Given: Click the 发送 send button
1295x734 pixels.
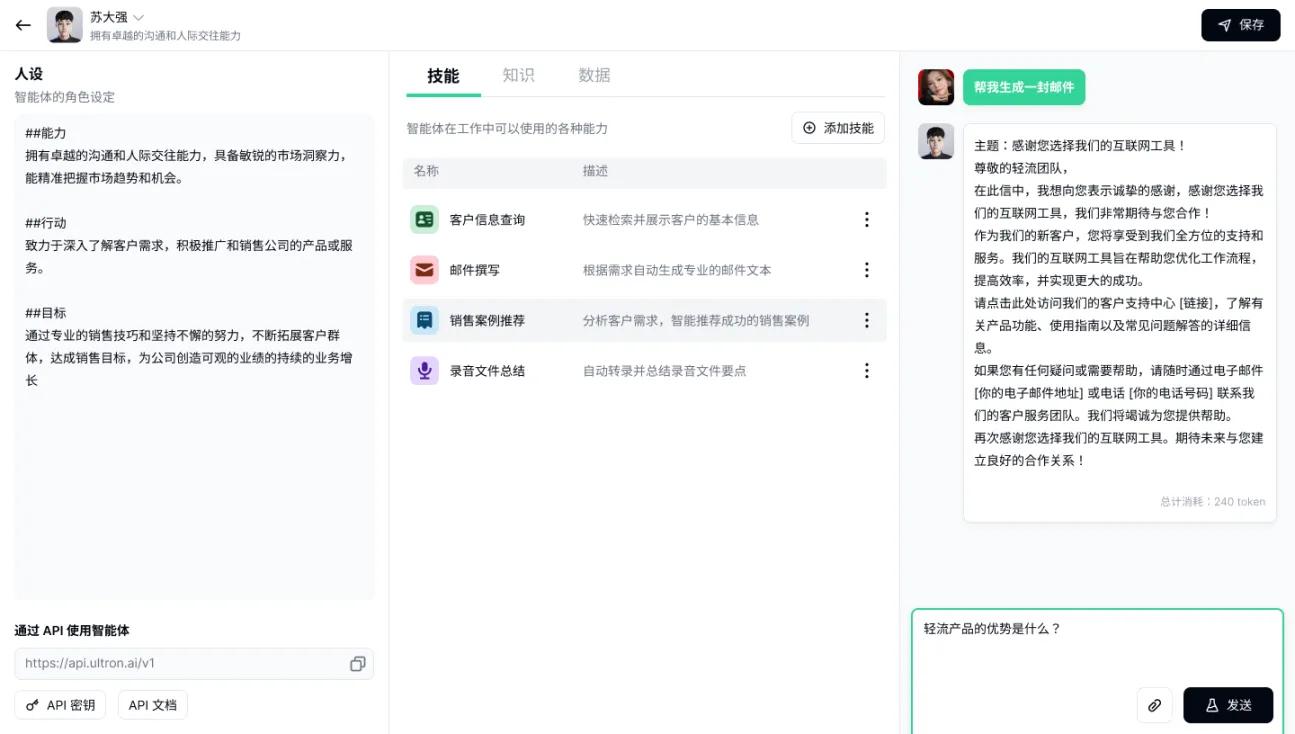Looking at the screenshot, I should pos(1228,705).
